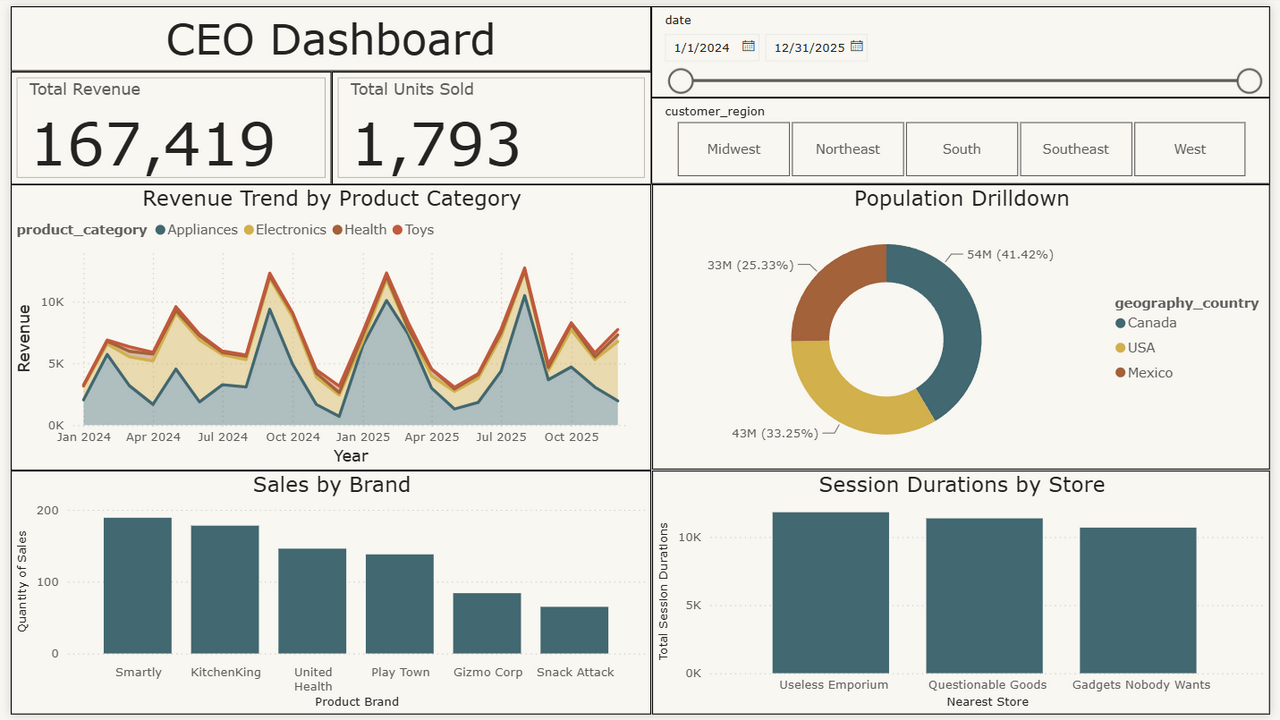
Task: Choose the South customer region
Action: (962, 149)
